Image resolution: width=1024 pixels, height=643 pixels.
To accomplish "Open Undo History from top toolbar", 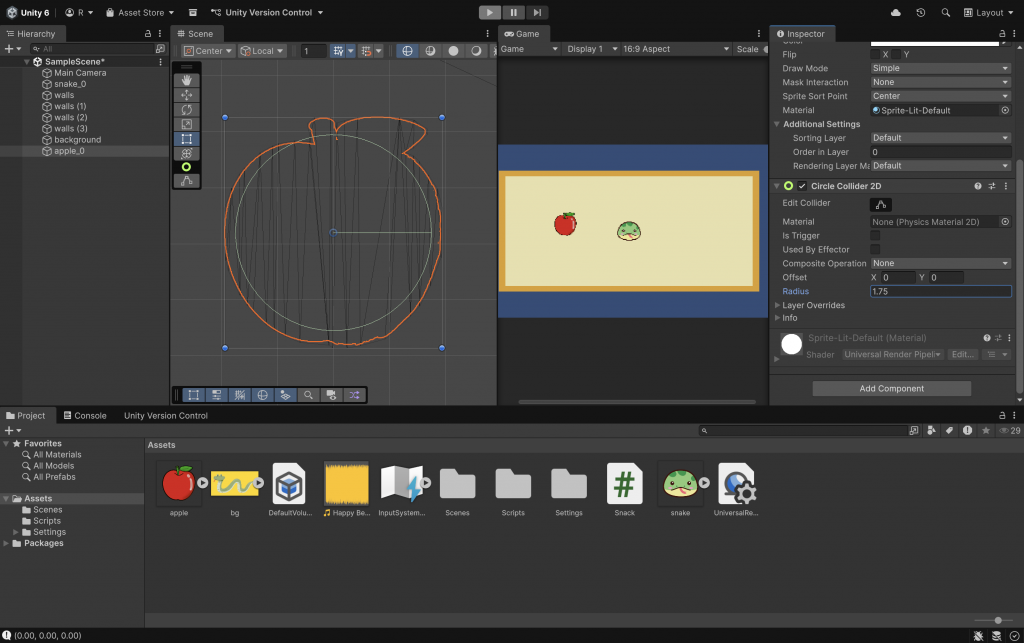I will (922, 13).
